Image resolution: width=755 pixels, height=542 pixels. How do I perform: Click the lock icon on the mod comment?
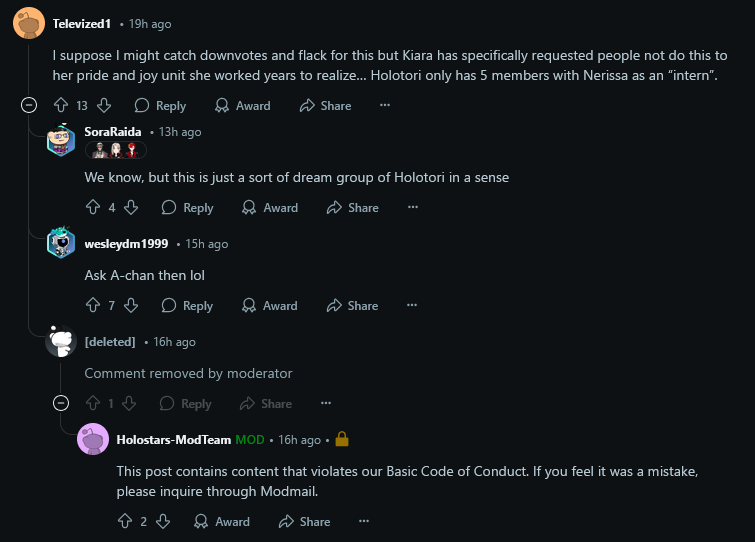coord(341,439)
